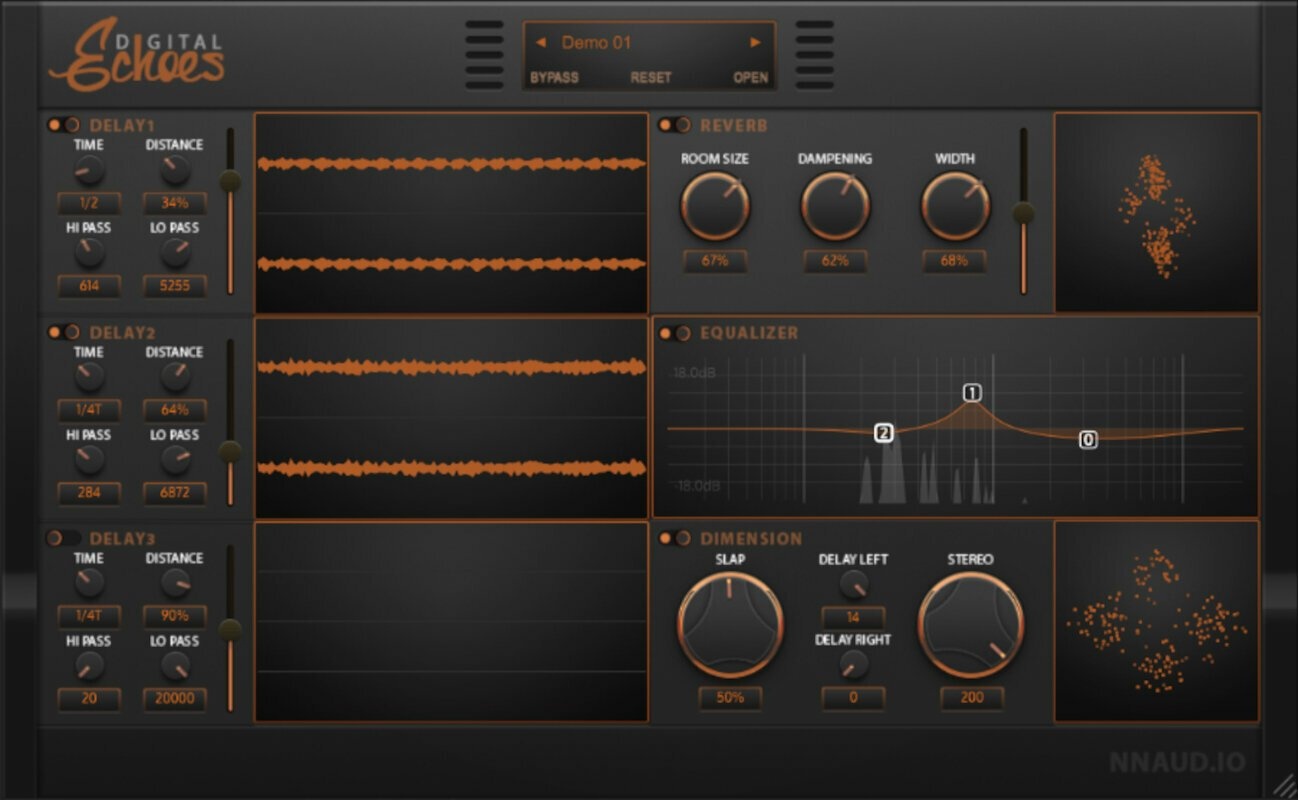Select equalizer band node 1
This screenshot has width=1298, height=800.
point(972,393)
